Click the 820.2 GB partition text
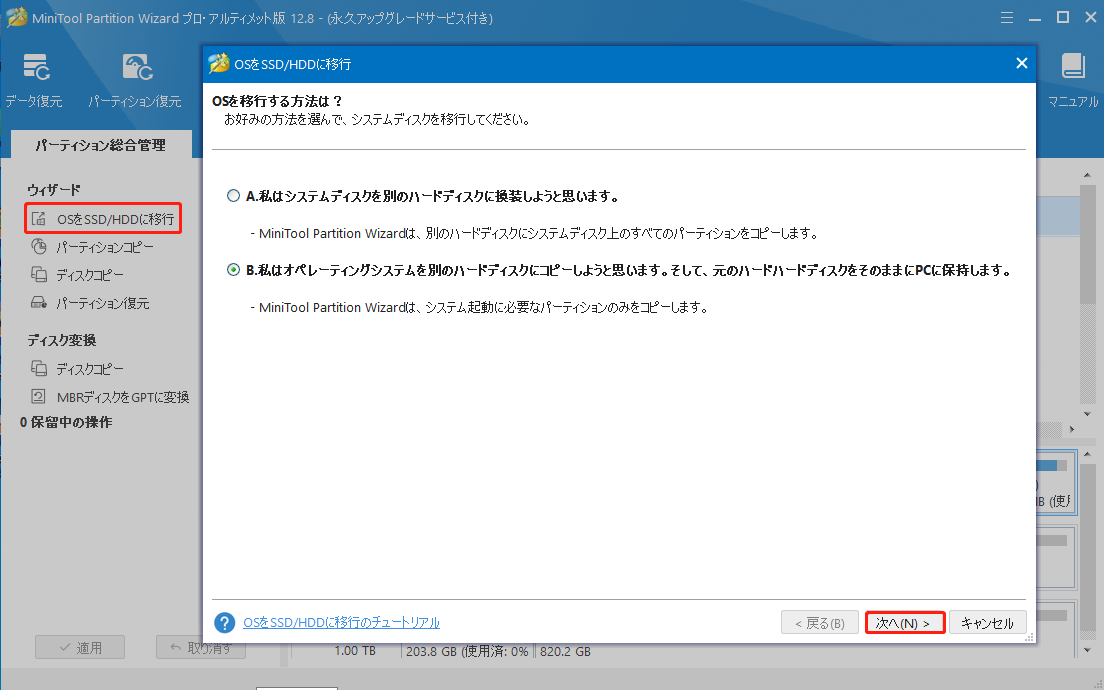 [x=565, y=651]
